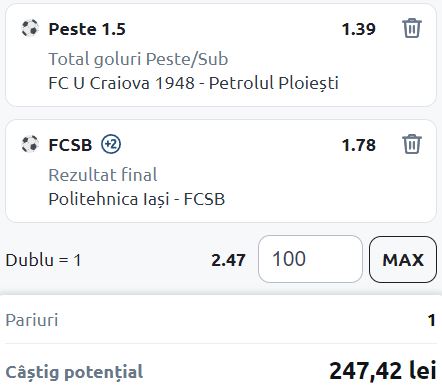Click the MAX stake button
The width and height of the screenshot is (442, 390).
(x=403, y=259)
